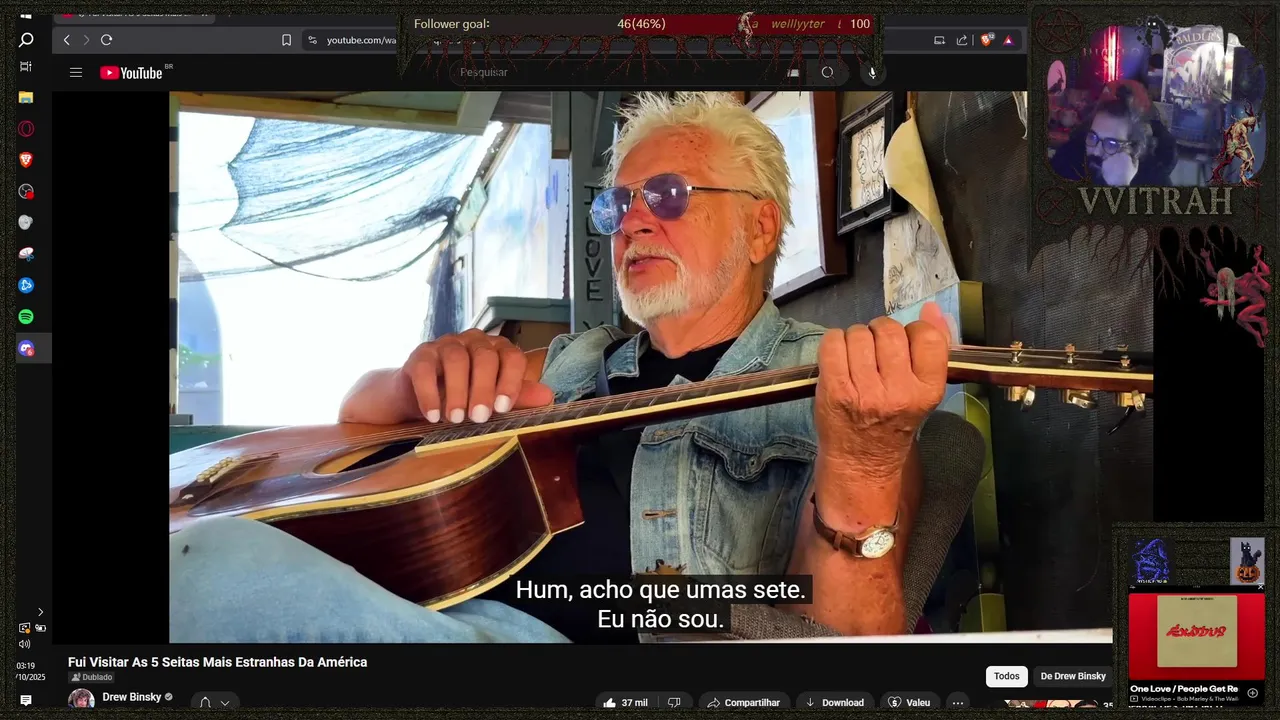
Task: Click the video title text
Action: click(x=217, y=662)
